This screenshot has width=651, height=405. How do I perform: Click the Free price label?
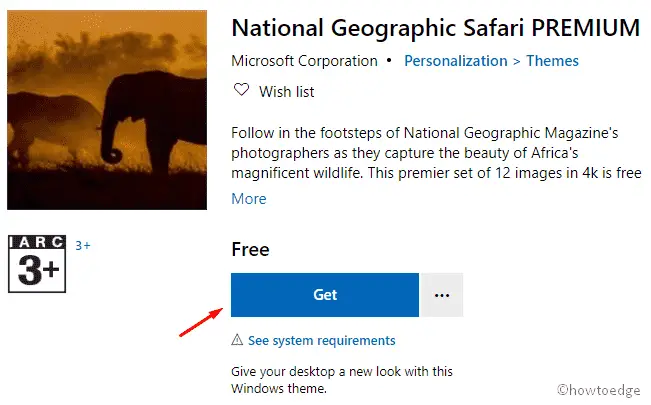(x=250, y=248)
